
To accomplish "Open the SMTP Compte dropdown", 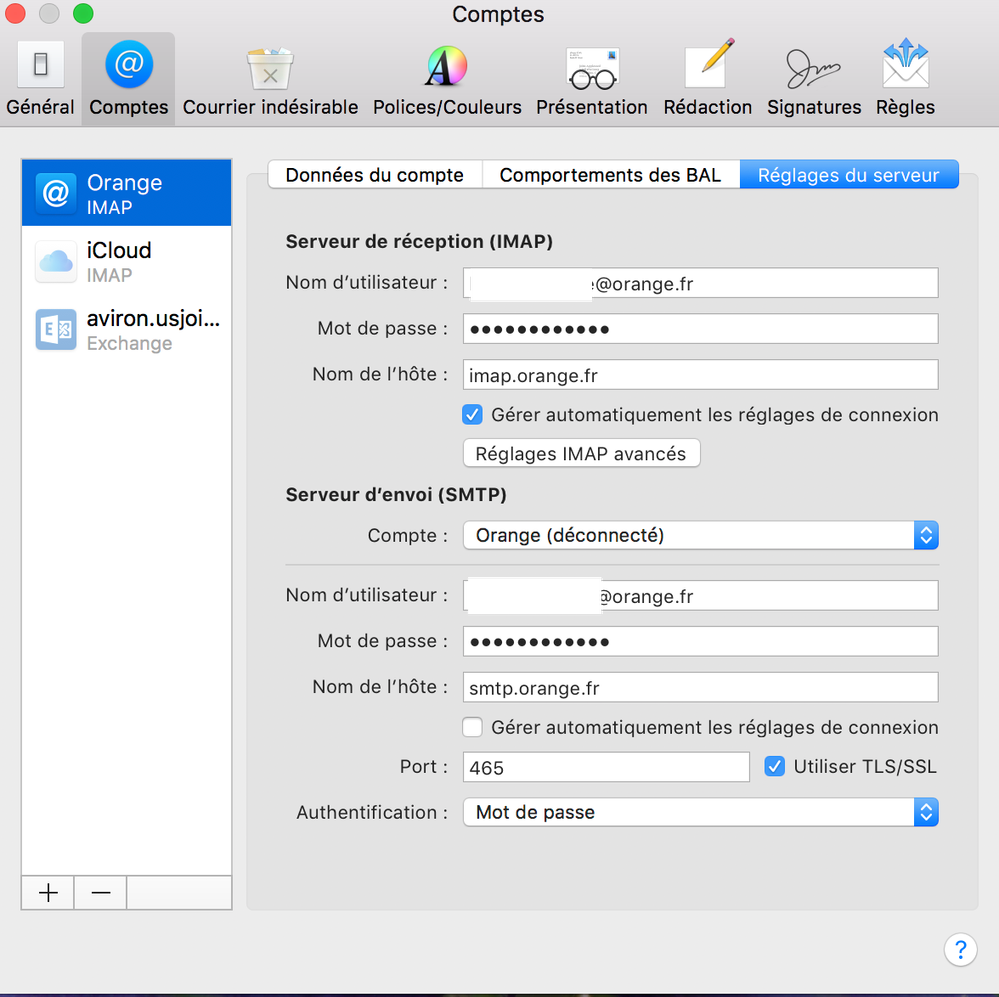I will click(x=700, y=535).
